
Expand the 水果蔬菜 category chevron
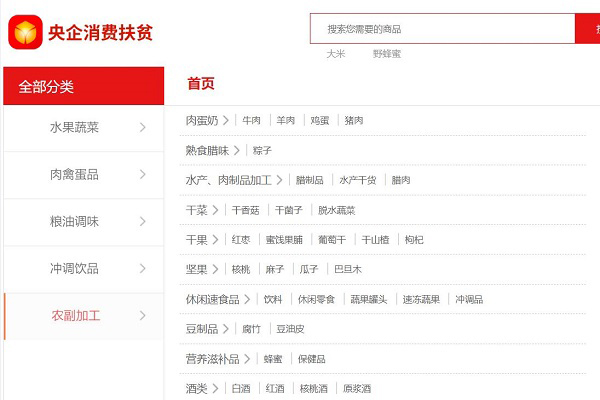(143, 127)
